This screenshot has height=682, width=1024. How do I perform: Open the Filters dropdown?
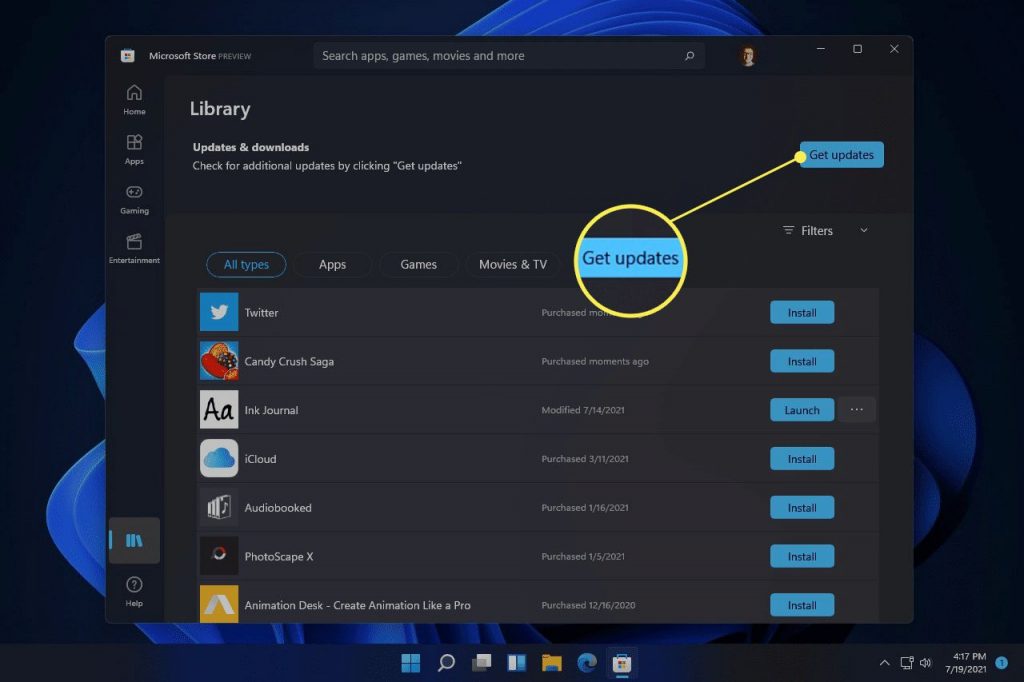point(815,230)
